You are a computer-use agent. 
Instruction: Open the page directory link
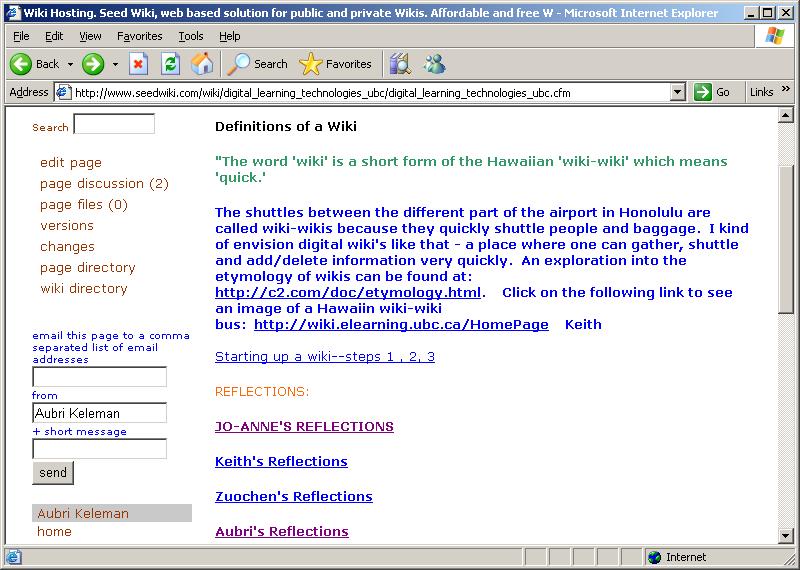(88, 267)
